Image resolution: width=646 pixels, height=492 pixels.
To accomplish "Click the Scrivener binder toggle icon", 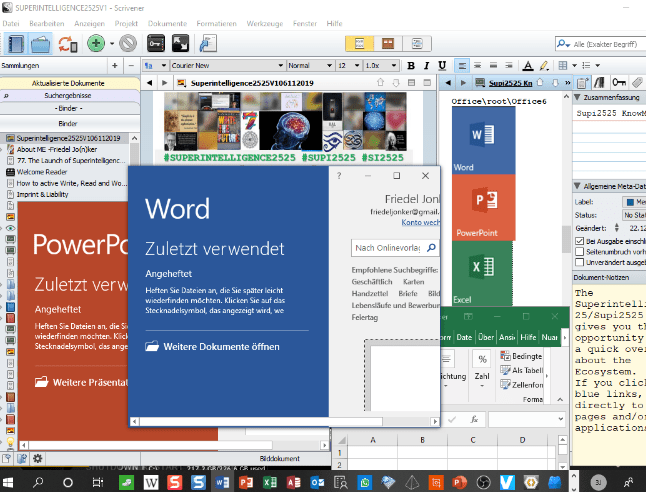I will [x=14, y=43].
